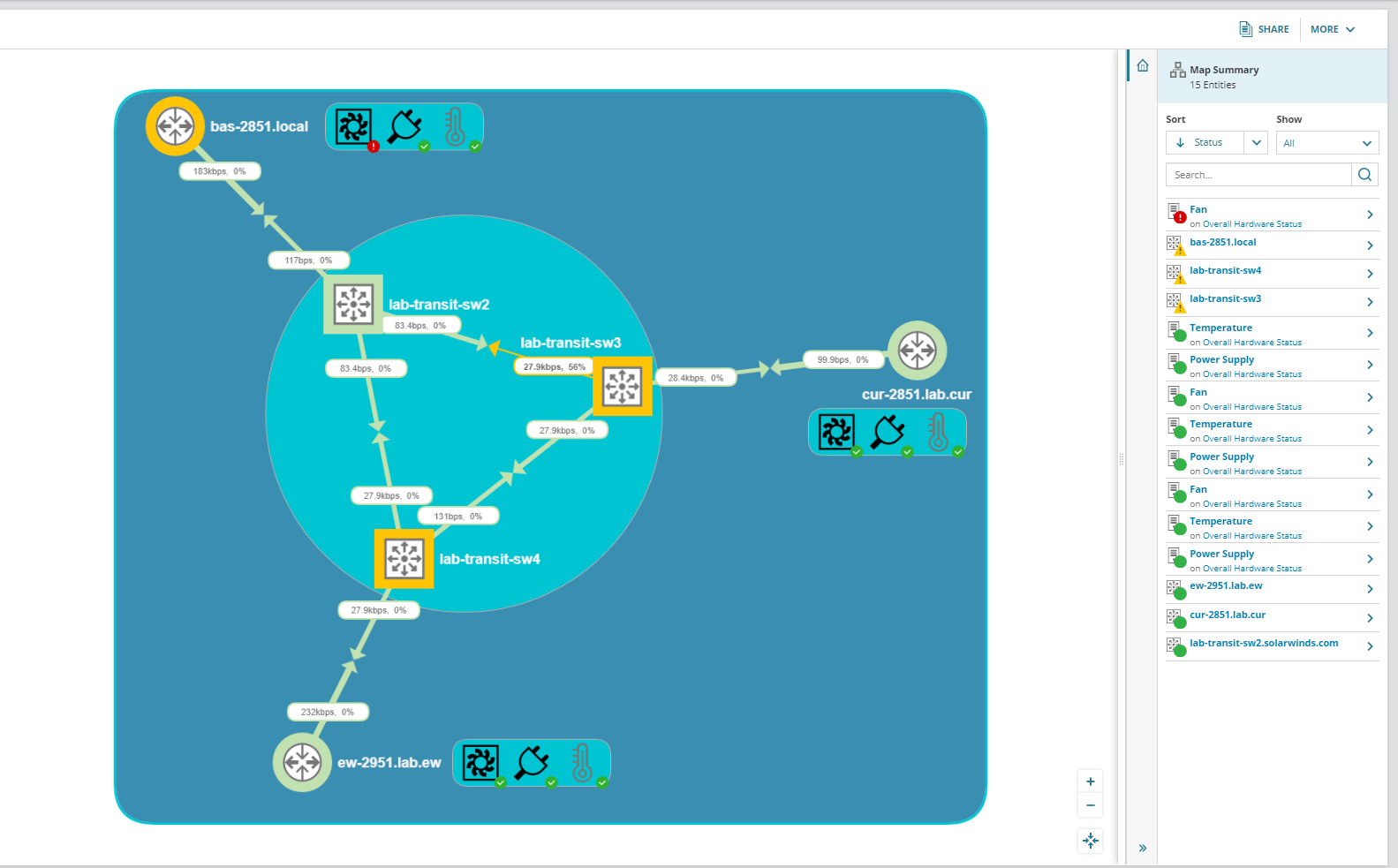Click the ew-2951.lab.ew router node icon
Image resolution: width=1398 pixels, height=868 pixels.
(302, 762)
